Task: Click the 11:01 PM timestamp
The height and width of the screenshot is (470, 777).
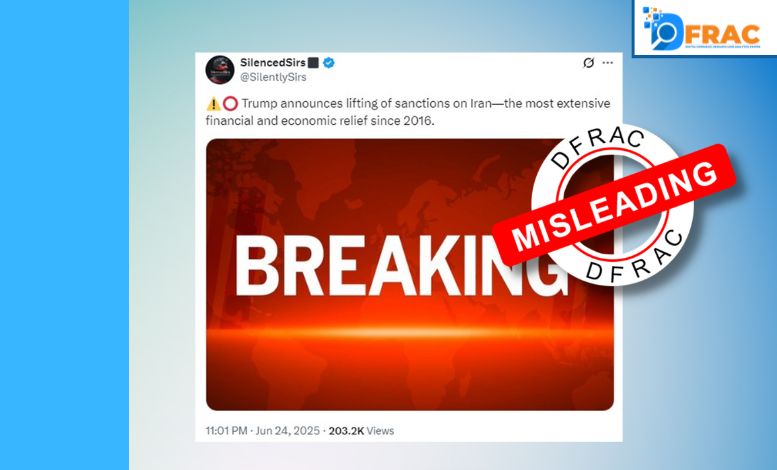Action: coord(226,431)
